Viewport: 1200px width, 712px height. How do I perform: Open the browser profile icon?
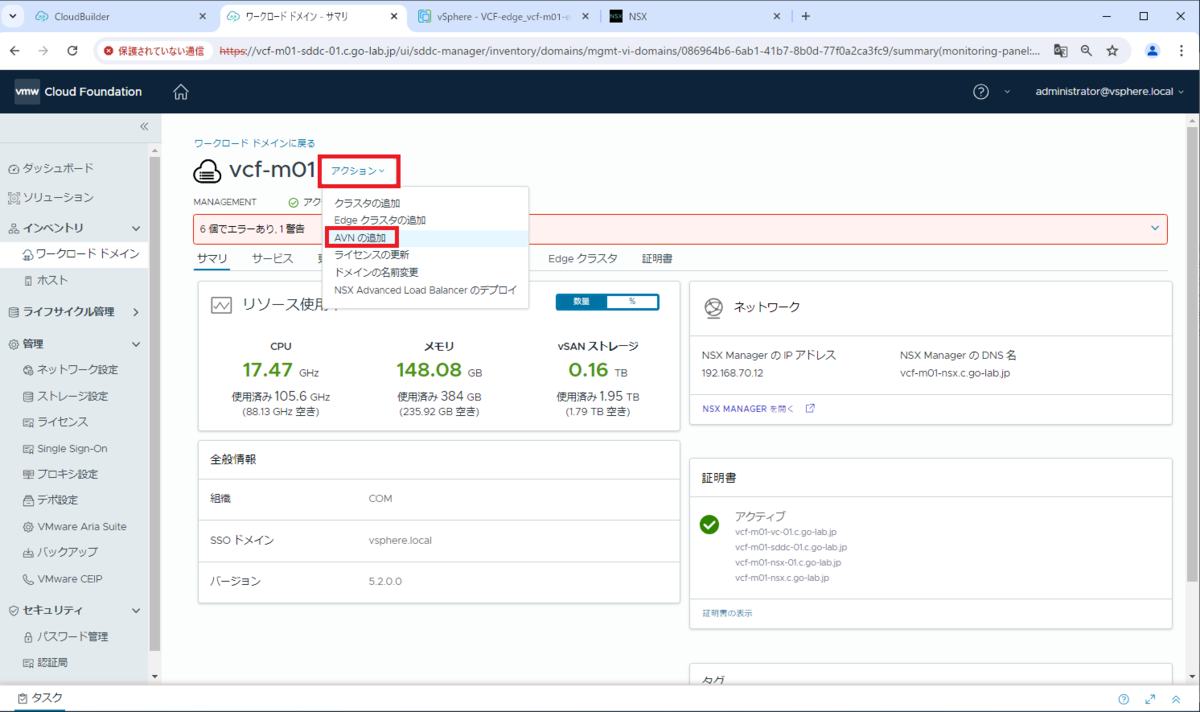(1153, 50)
